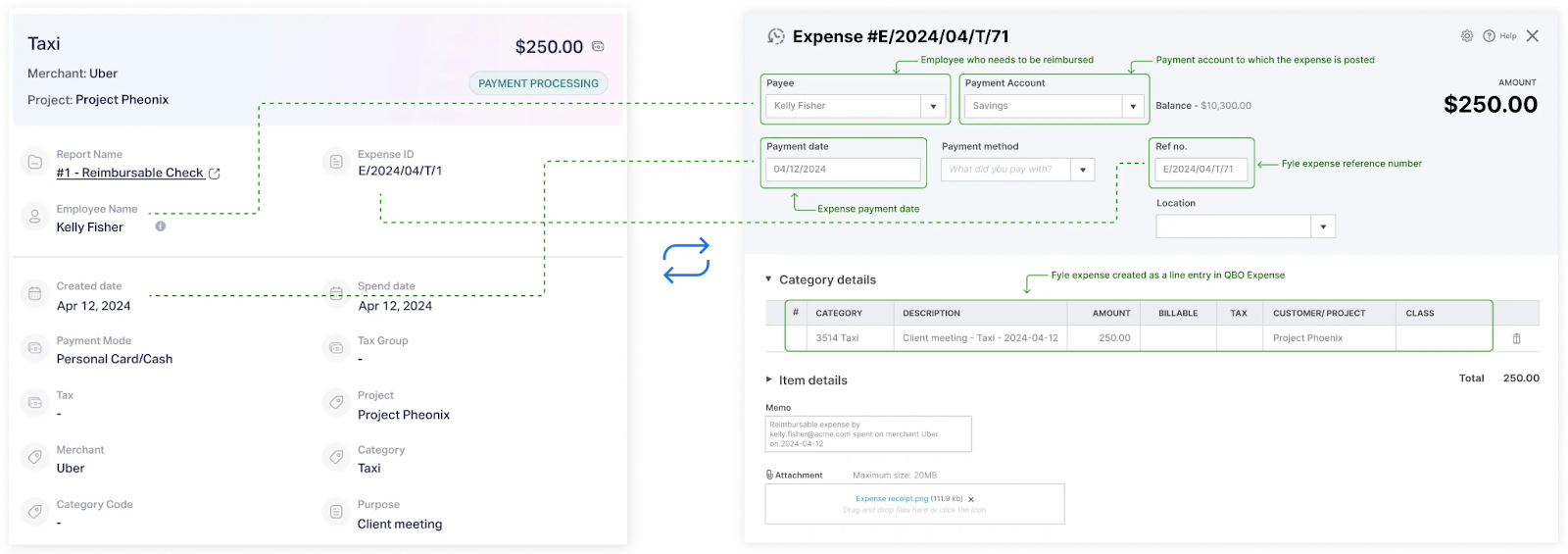Click the Project Phoenix customer cell
Viewport: 1568px width, 554px height.
pyautogui.click(x=1330, y=338)
